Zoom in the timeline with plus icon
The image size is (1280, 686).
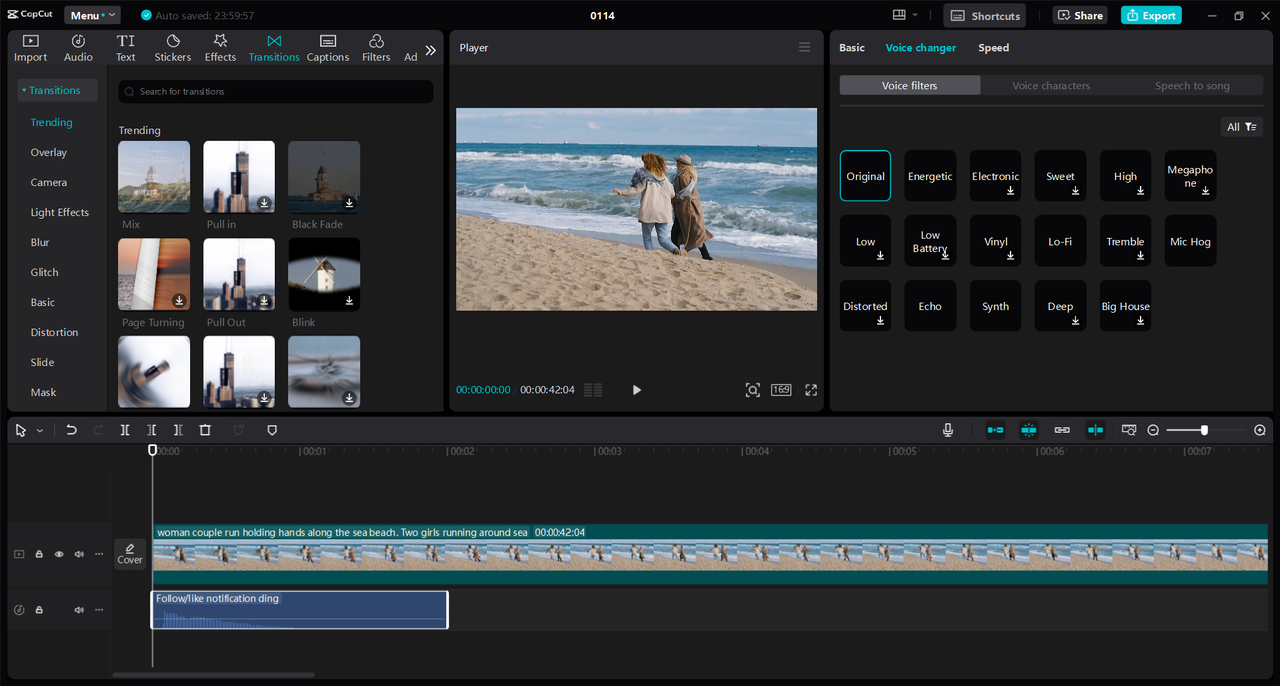1260,430
